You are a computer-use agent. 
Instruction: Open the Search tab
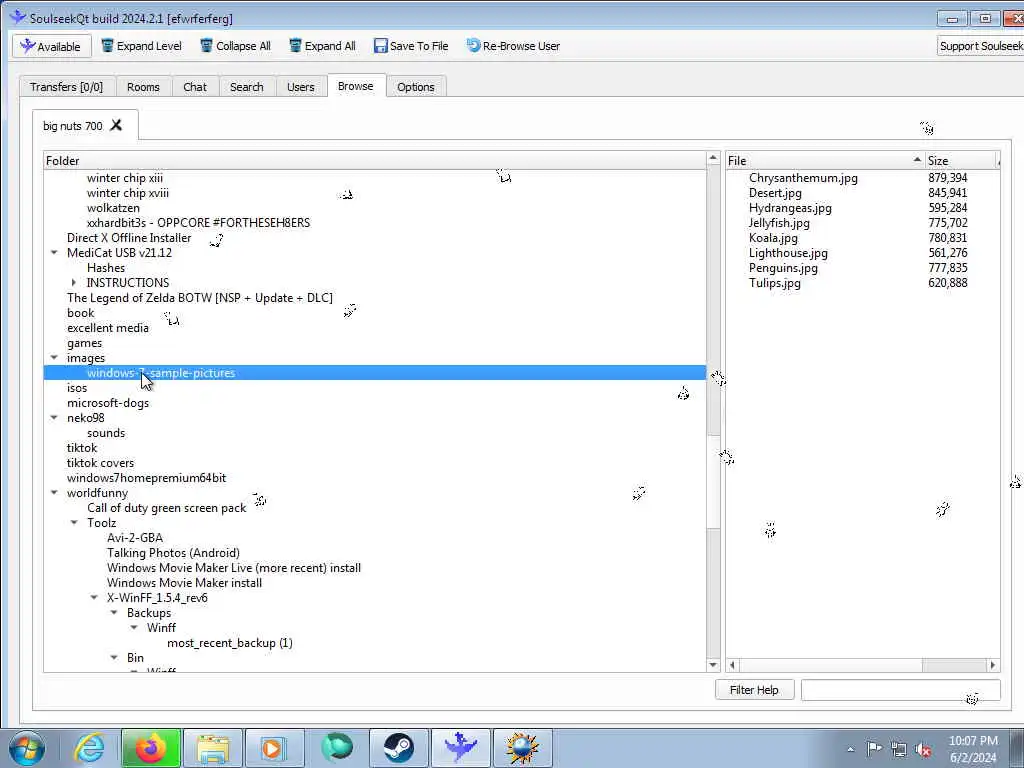[247, 87]
